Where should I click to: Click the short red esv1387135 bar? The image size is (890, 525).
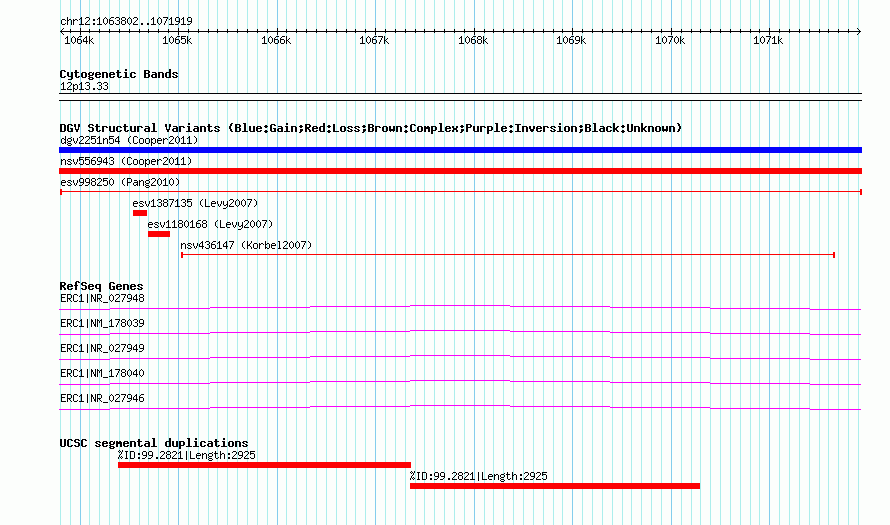140,213
